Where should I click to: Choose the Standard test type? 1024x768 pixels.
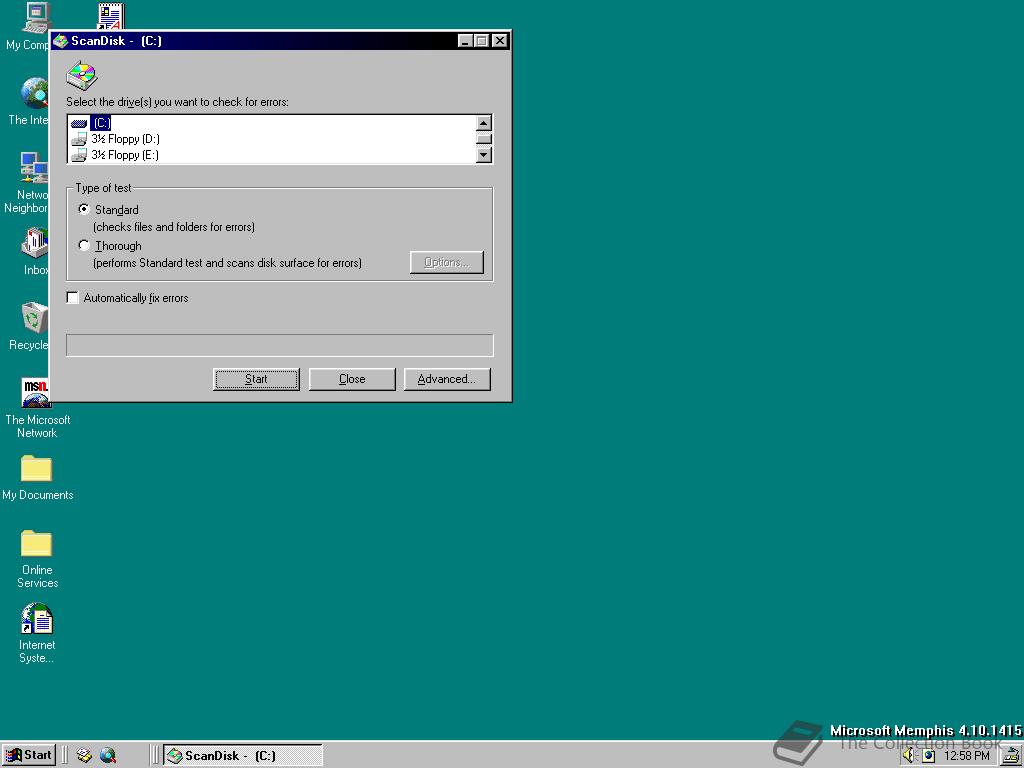coord(84,210)
